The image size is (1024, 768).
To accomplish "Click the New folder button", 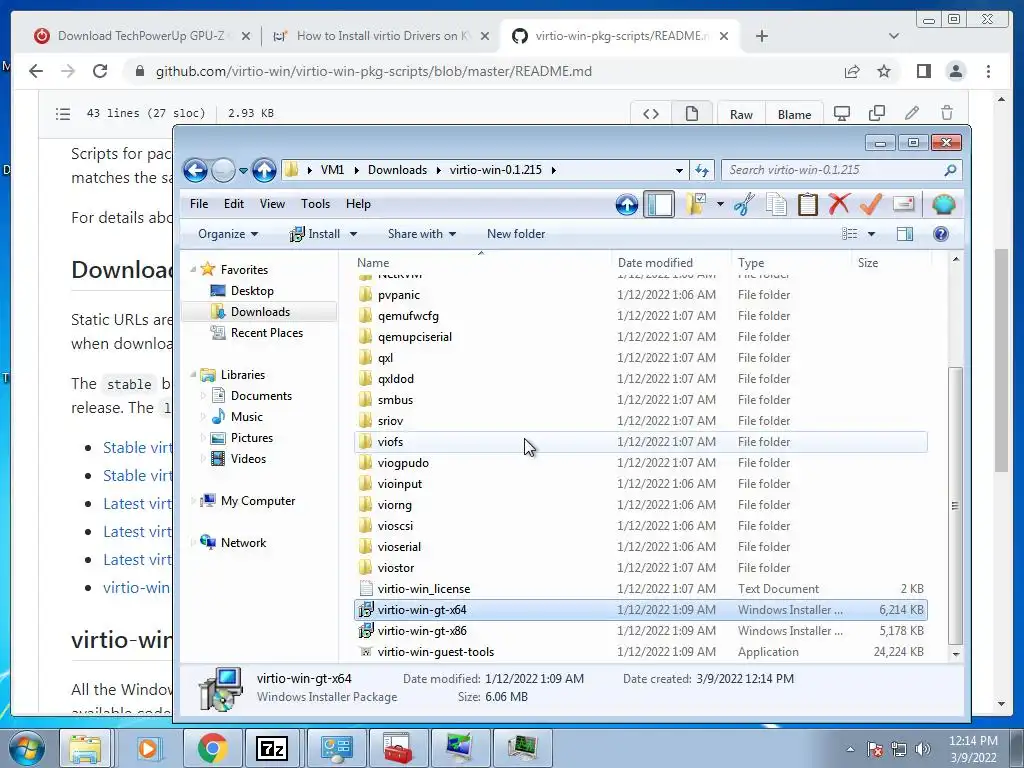I will click(516, 234).
